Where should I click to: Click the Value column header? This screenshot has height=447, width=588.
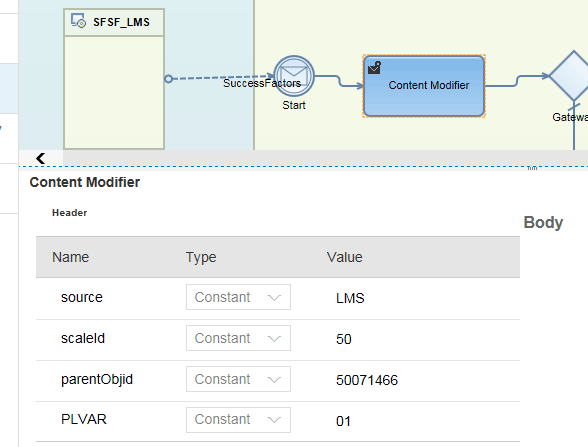tap(344, 257)
